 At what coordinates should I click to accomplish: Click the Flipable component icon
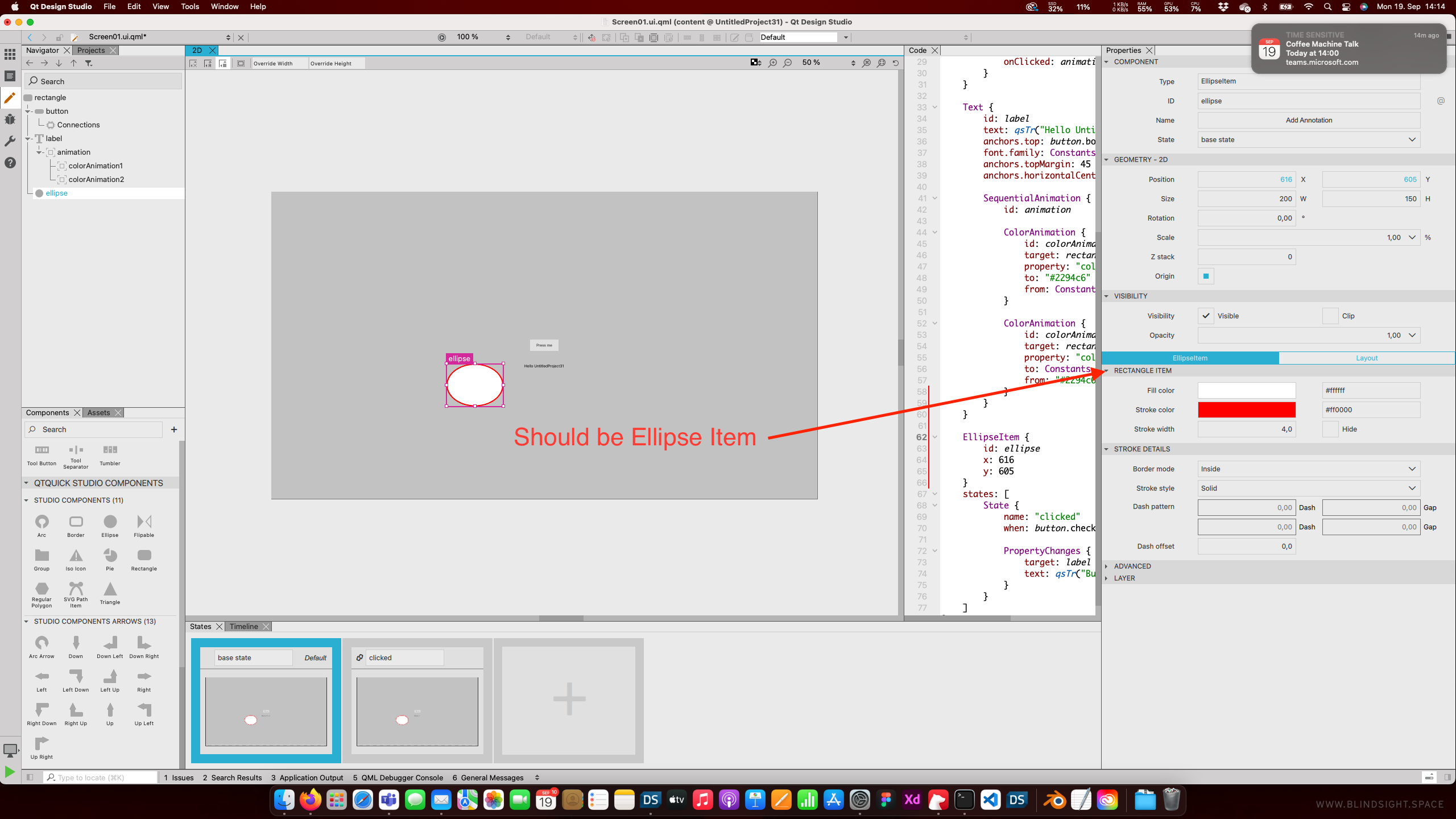[x=144, y=522]
